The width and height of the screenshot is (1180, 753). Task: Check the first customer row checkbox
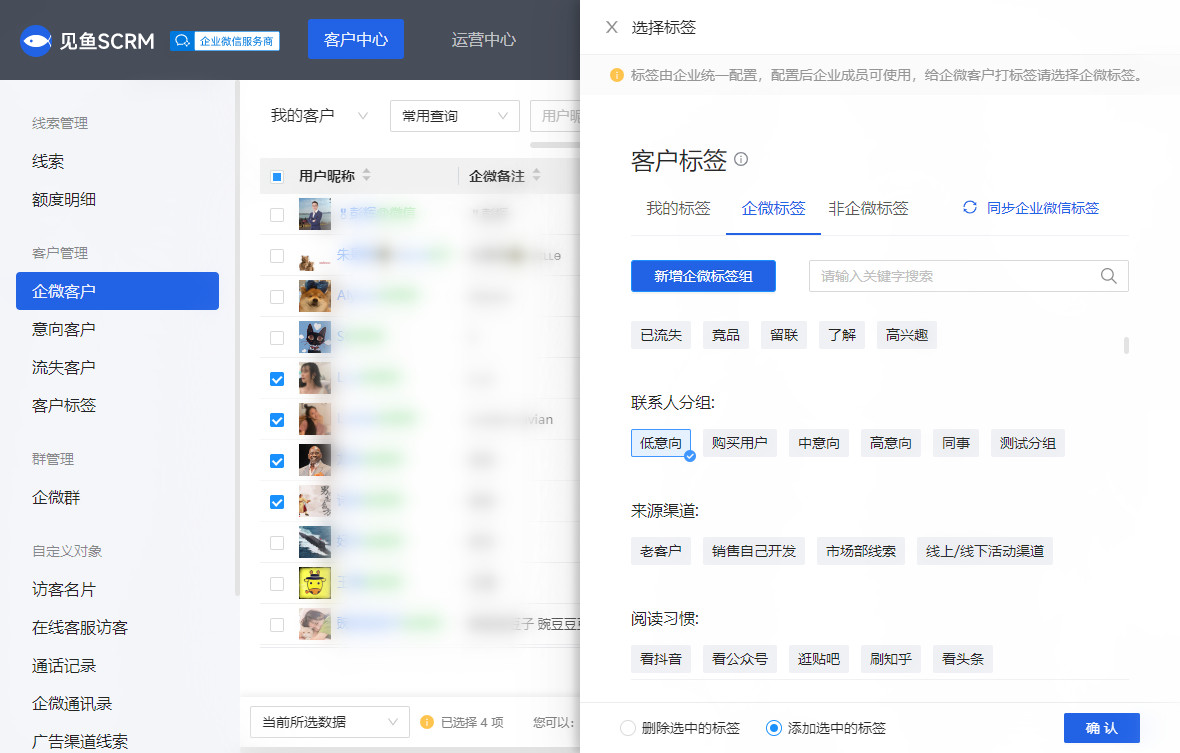pyautogui.click(x=277, y=215)
